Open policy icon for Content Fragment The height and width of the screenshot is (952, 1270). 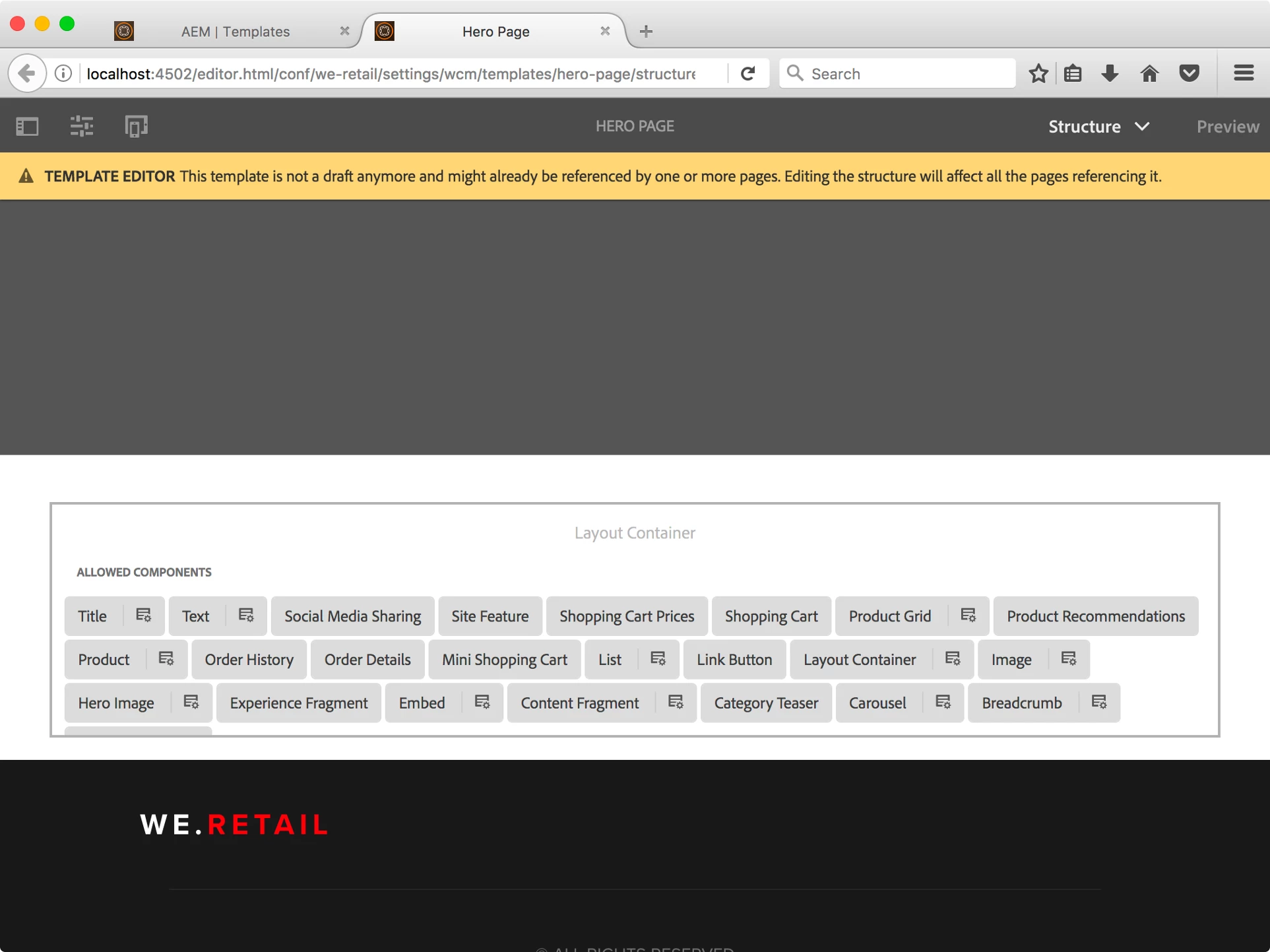point(675,703)
